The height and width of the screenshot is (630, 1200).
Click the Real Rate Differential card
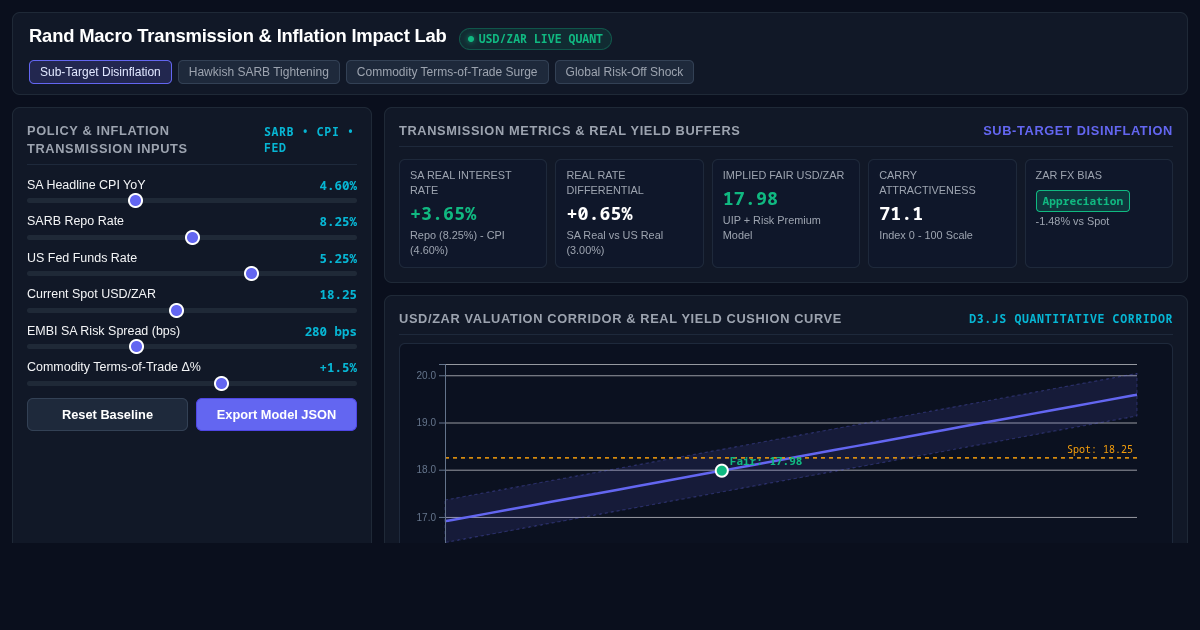pyautogui.click(x=629, y=213)
